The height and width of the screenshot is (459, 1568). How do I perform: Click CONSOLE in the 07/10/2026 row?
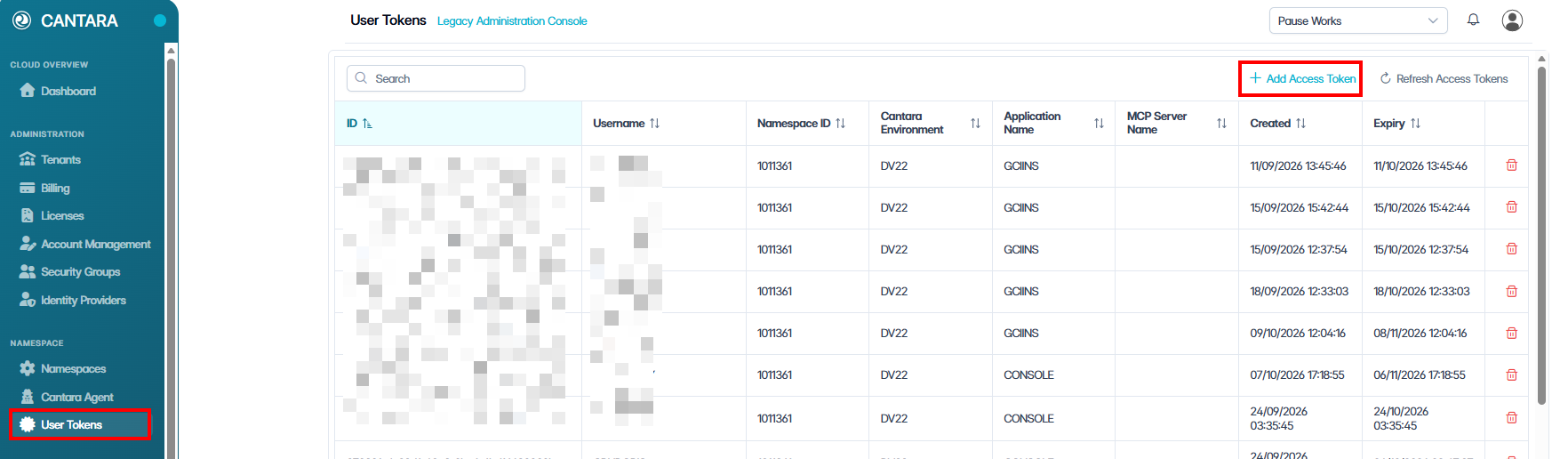coord(1028,375)
